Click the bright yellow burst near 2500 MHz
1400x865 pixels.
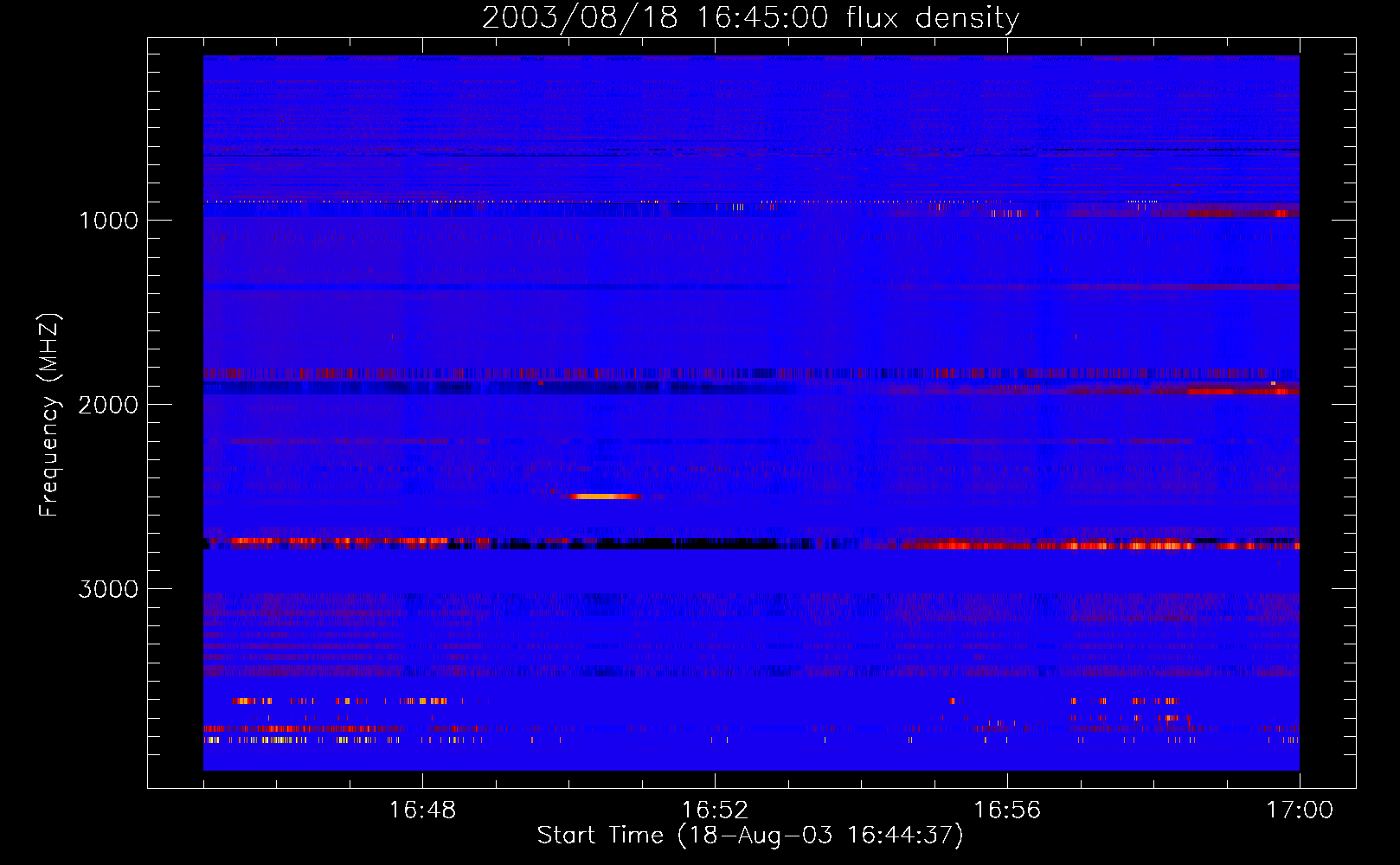click(x=605, y=497)
